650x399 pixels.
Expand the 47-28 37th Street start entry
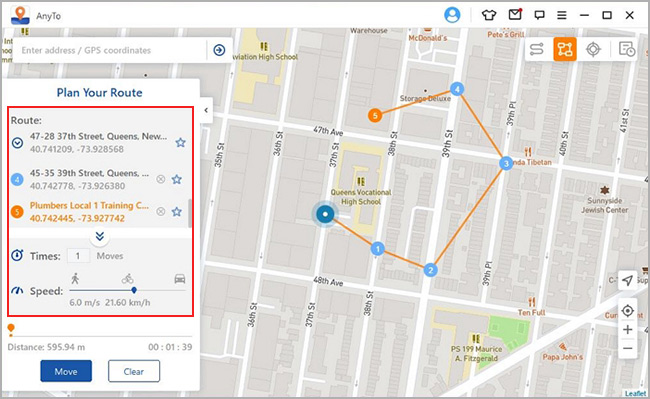pos(17,143)
